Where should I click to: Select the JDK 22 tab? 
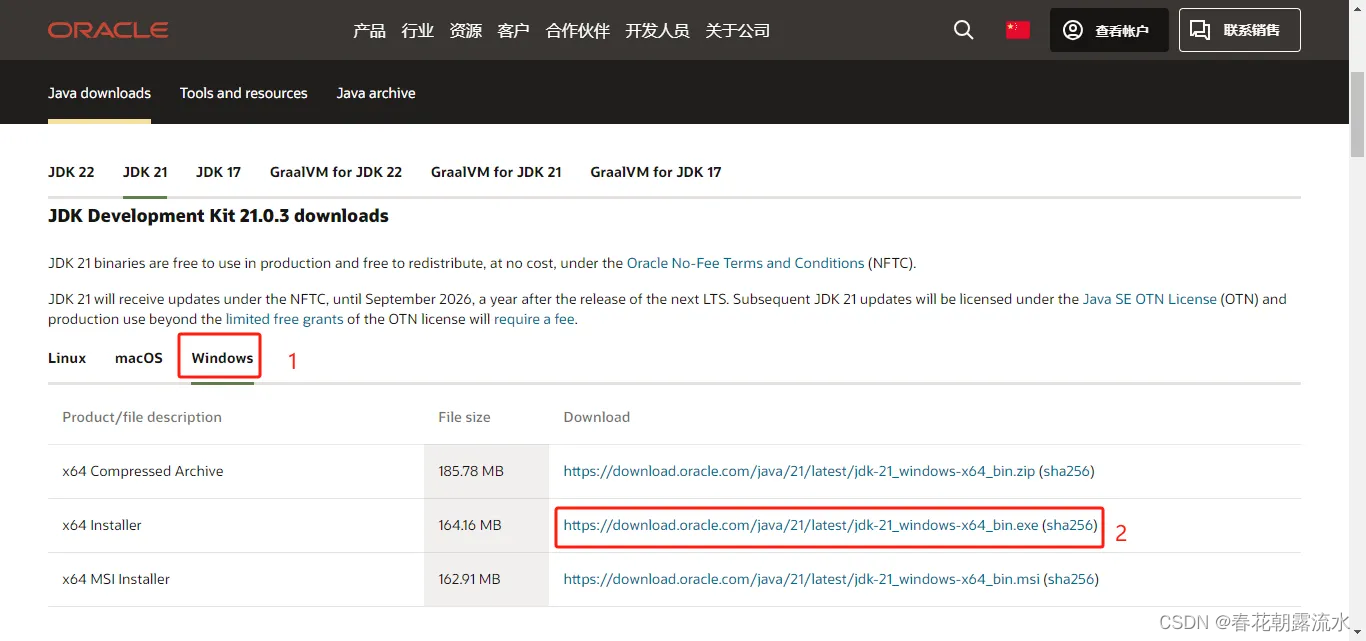click(71, 172)
